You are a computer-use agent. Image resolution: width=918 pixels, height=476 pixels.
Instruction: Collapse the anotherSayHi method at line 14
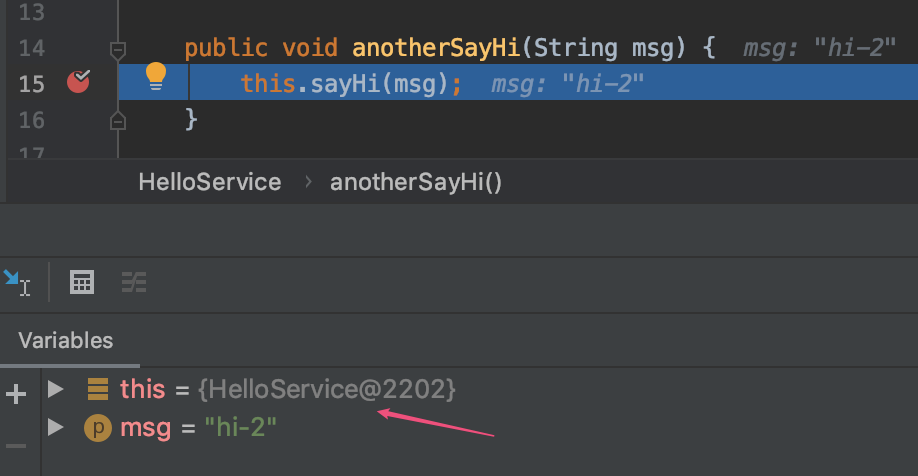(118, 48)
